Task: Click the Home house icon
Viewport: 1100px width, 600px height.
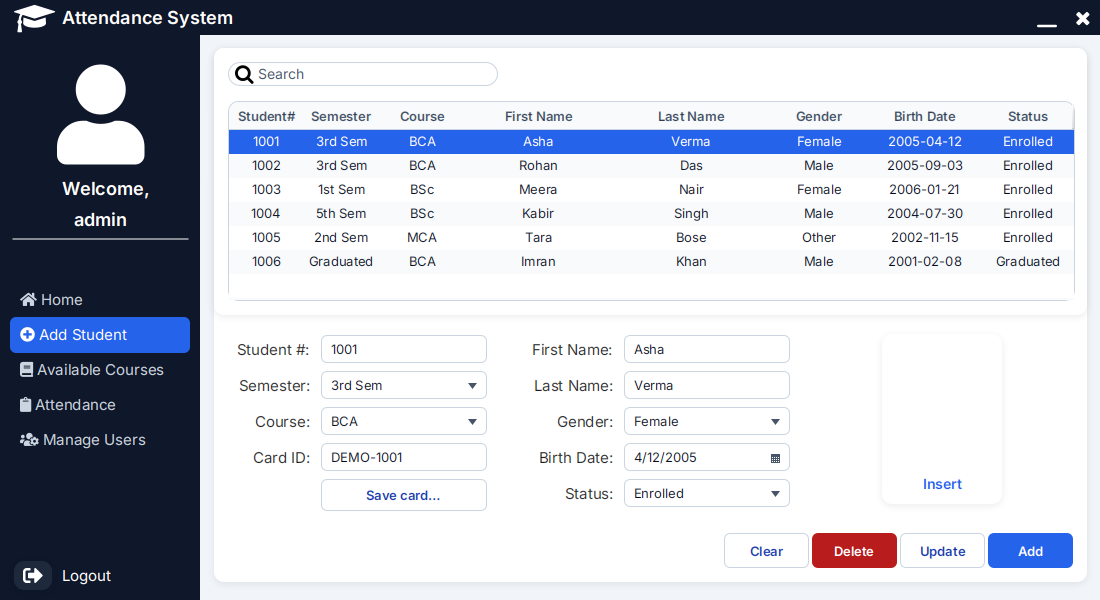Action: 28,300
